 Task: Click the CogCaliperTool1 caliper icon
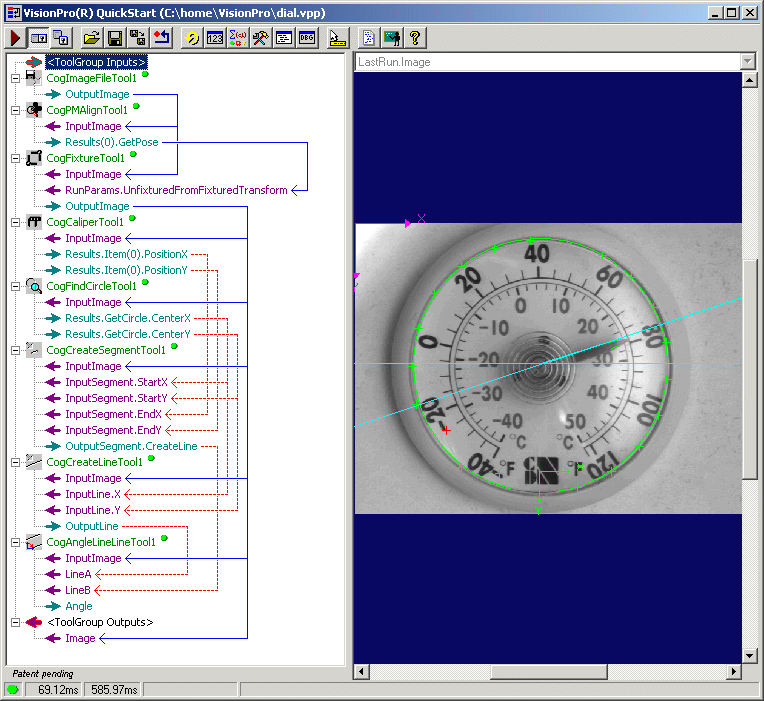coord(34,222)
